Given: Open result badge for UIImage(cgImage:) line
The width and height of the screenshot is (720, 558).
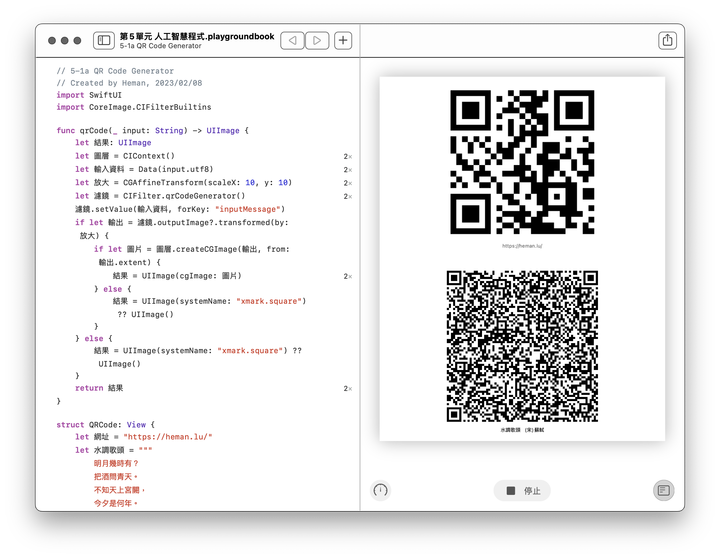Looking at the screenshot, I should [347, 276].
